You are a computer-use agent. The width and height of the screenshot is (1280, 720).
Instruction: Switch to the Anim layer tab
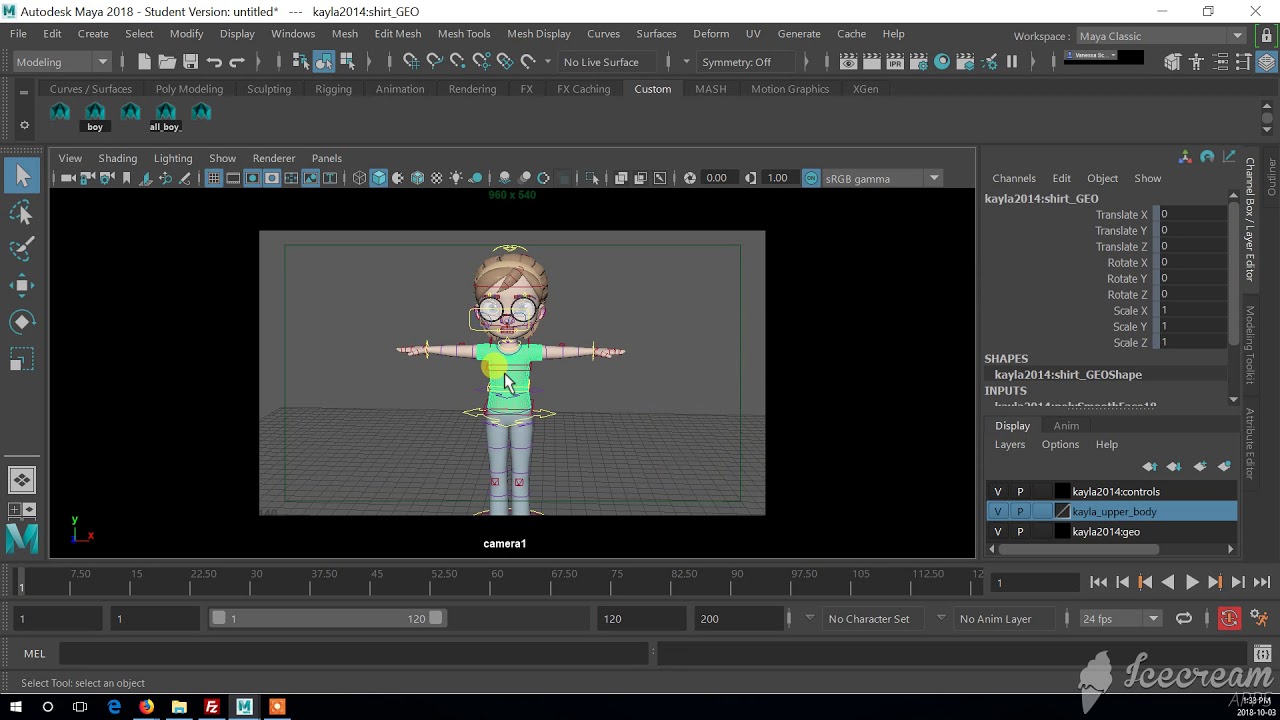click(1066, 426)
